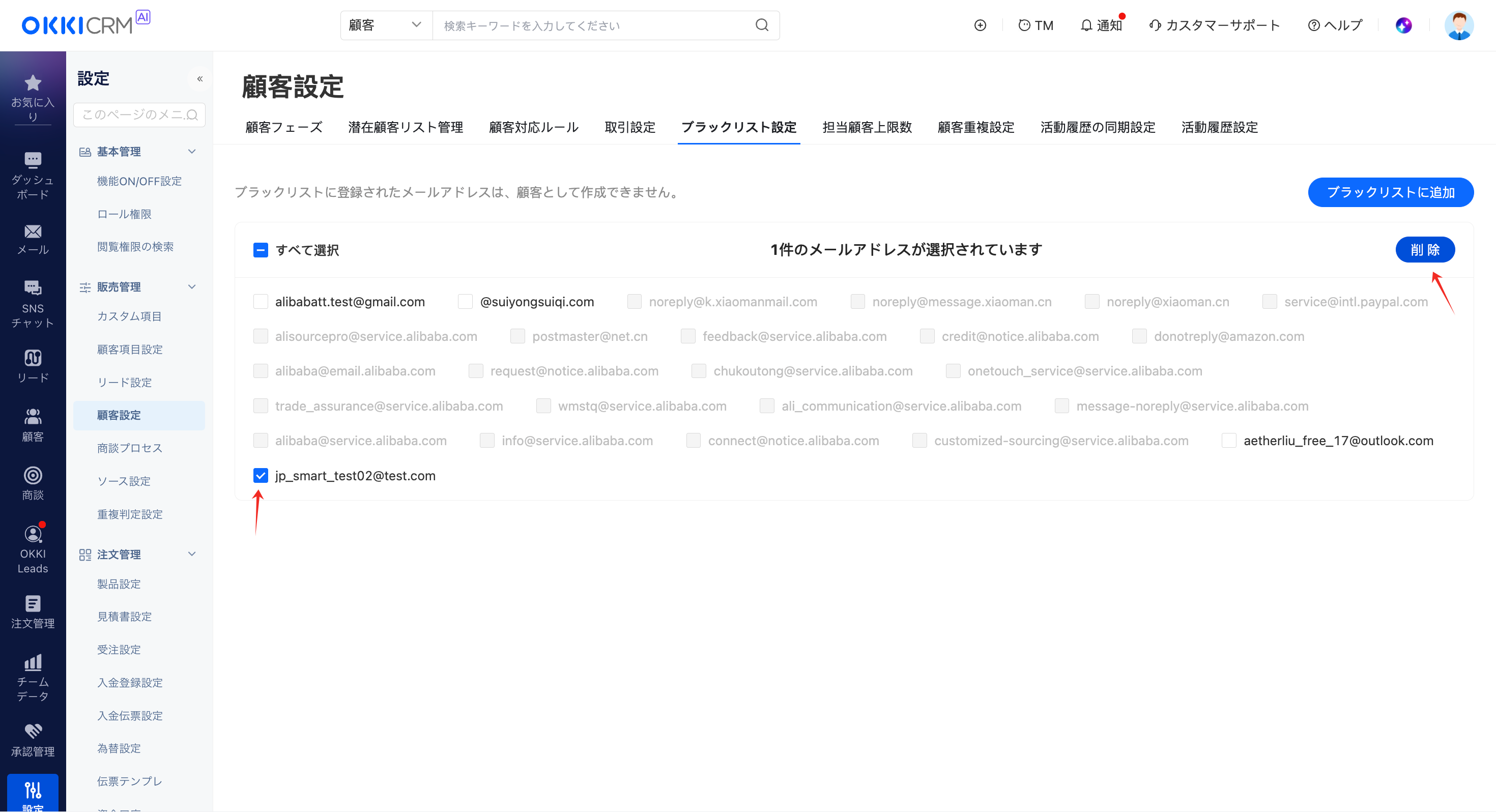Open 製品設定 in the sidebar
1496x812 pixels.
119,584
